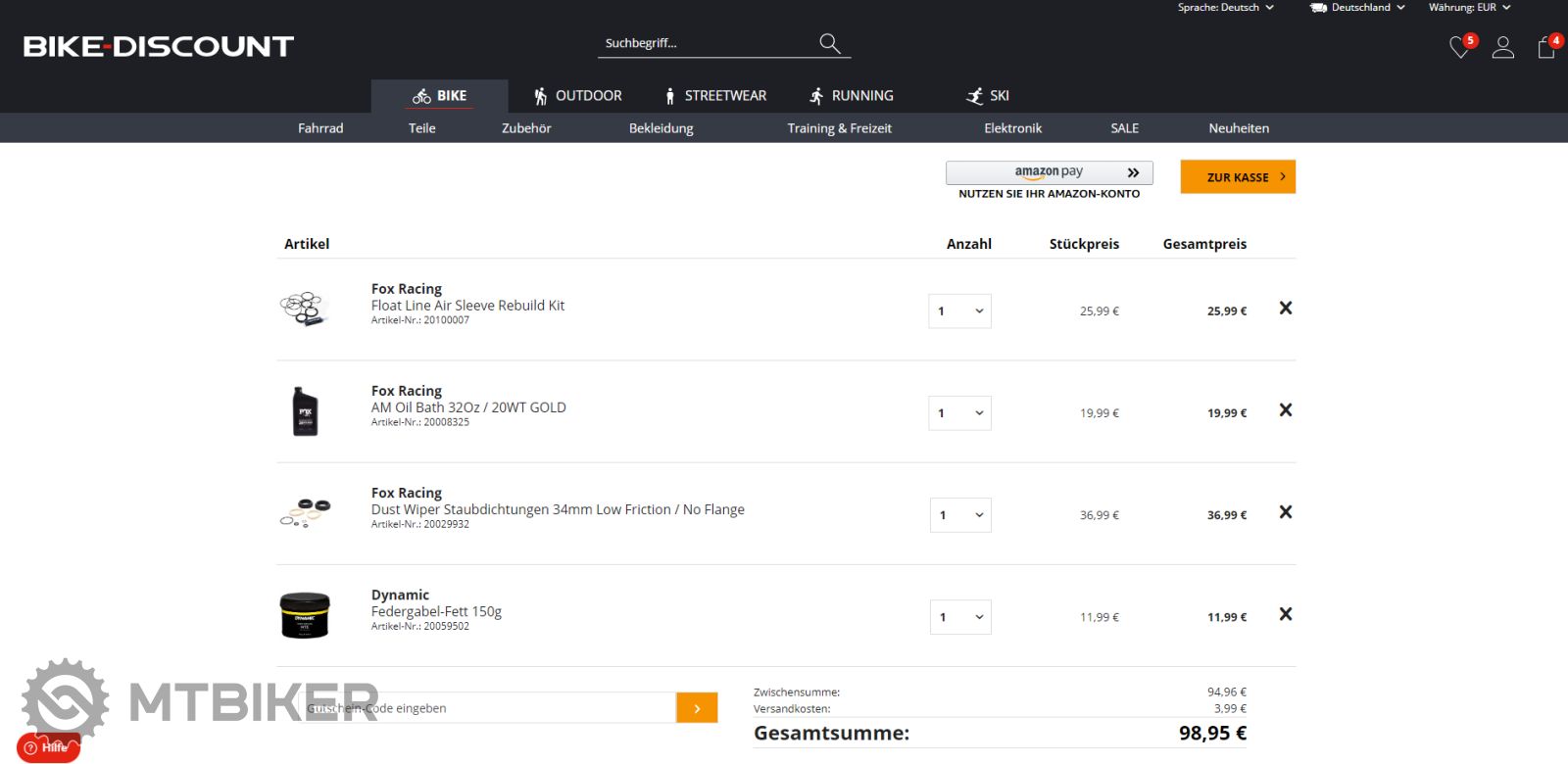Delete Dust Wiper Staubdichtungen from cart

(1286, 512)
